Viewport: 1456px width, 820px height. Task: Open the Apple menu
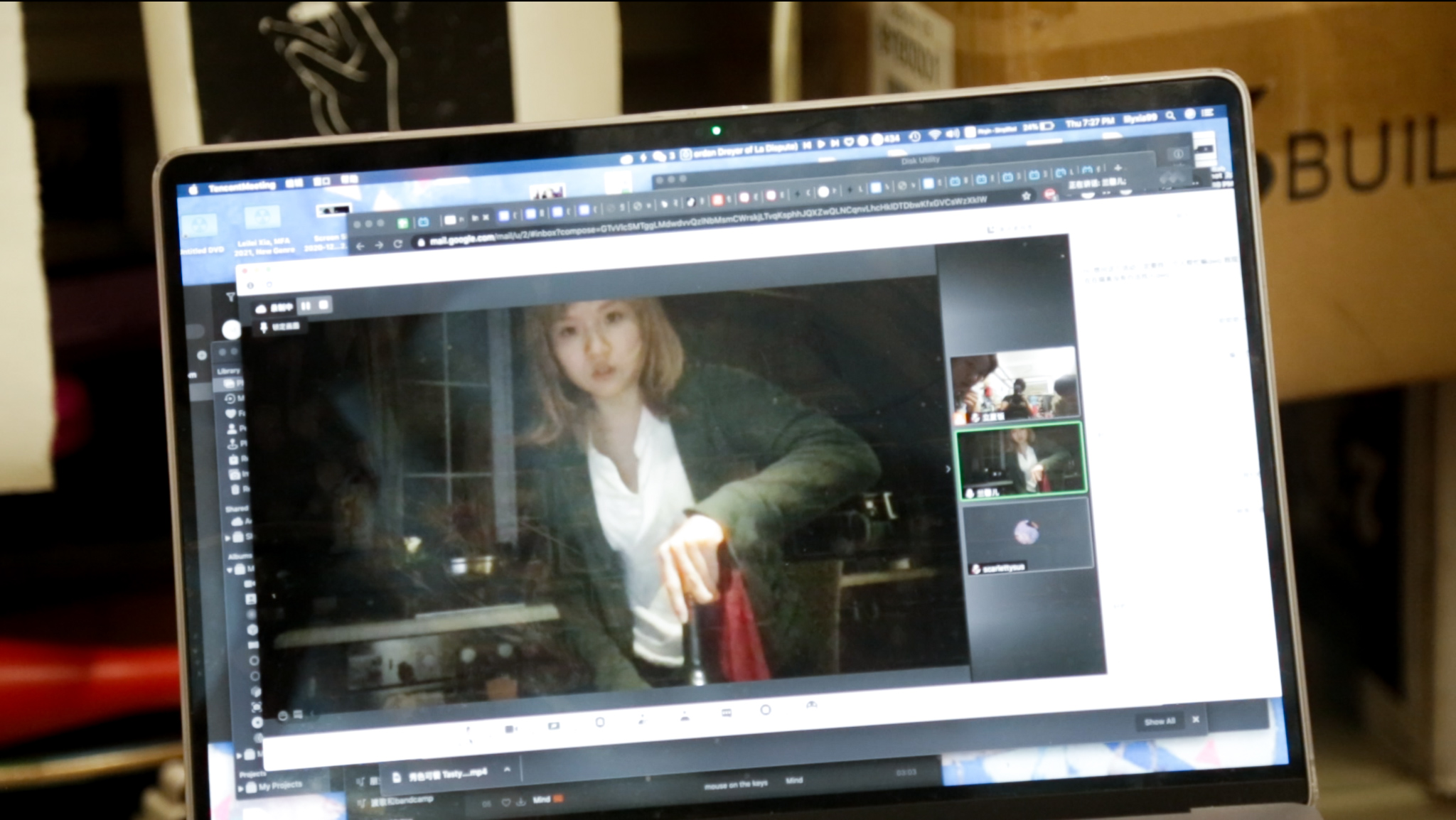click(x=193, y=190)
